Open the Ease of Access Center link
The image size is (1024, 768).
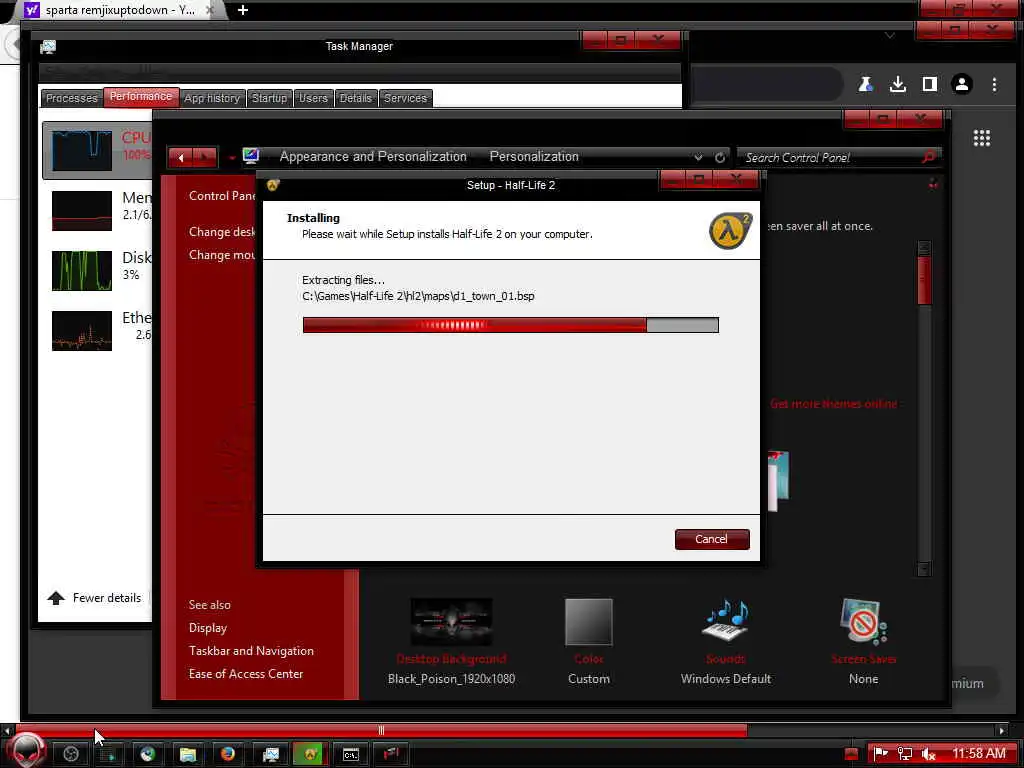click(246, 673)
